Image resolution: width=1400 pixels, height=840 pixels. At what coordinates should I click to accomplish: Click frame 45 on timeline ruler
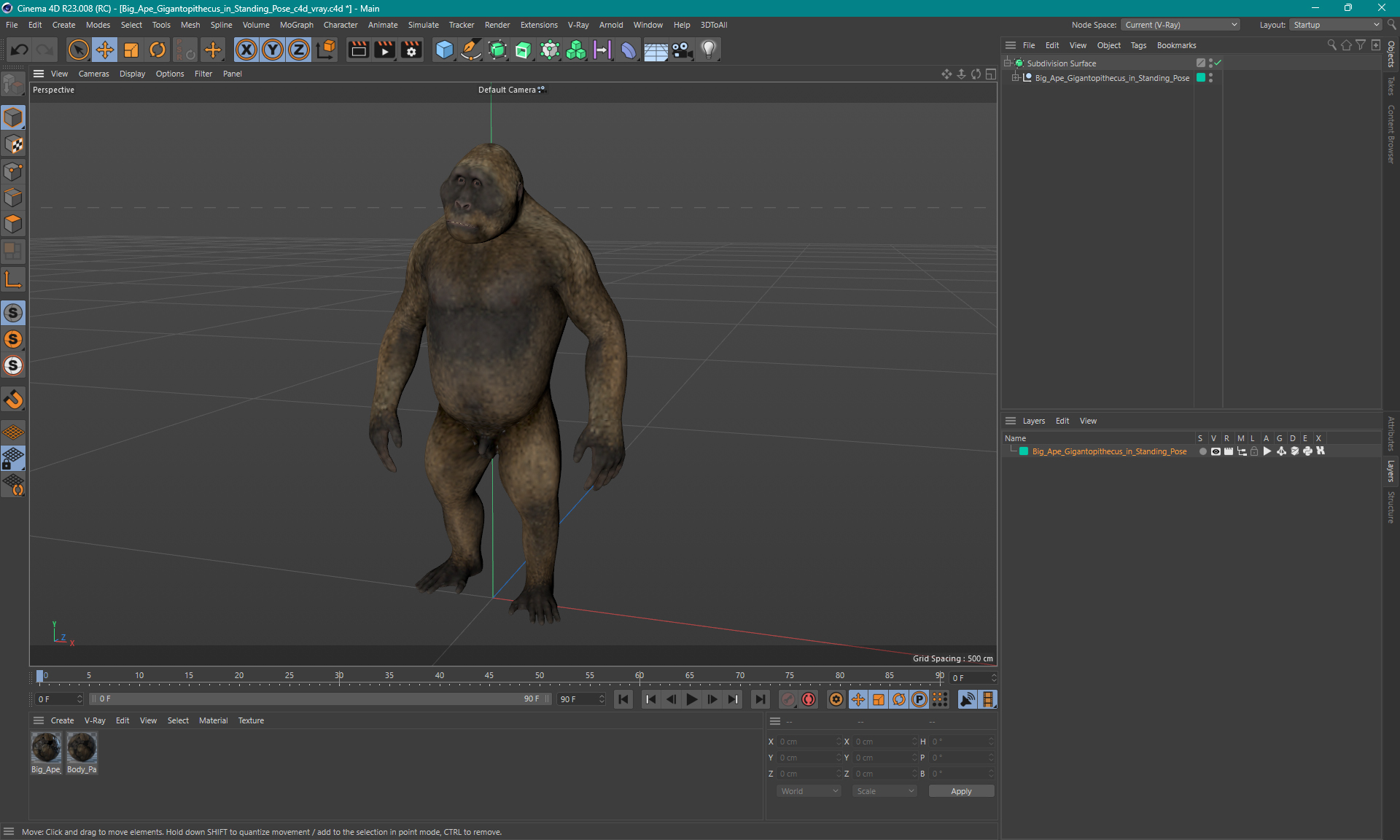489,676
